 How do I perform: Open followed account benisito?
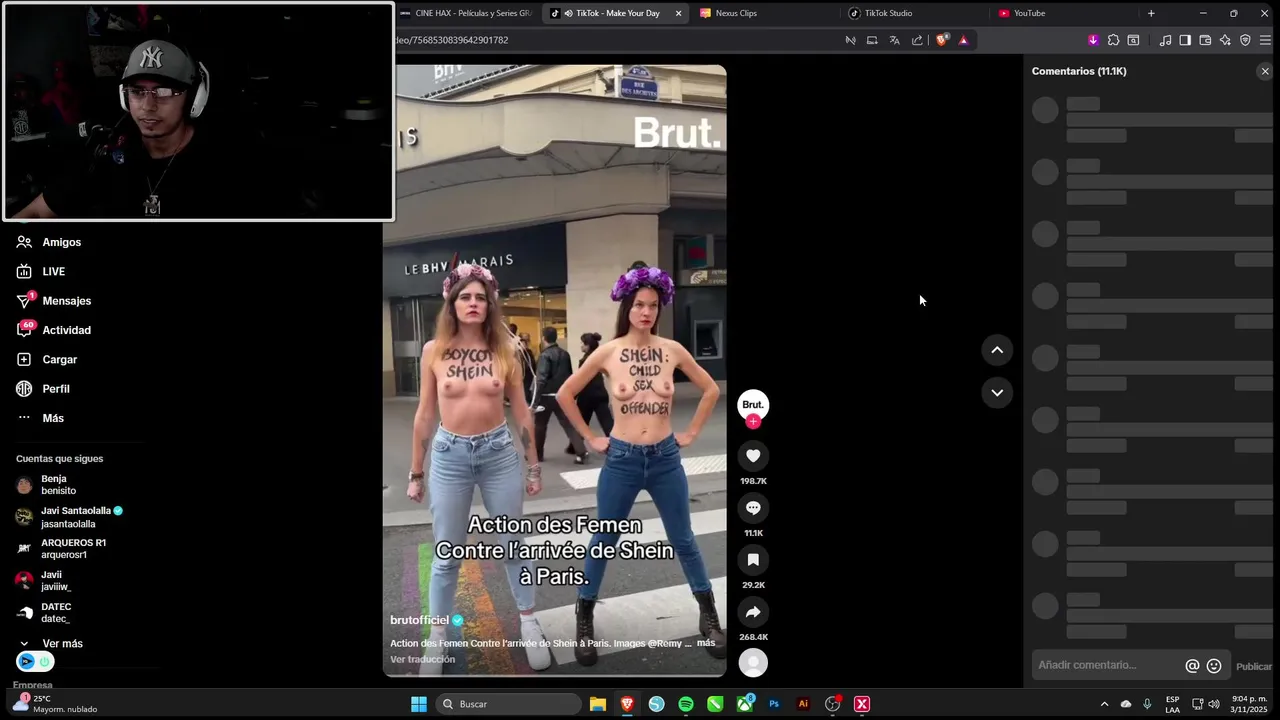[x=47, y=485]
